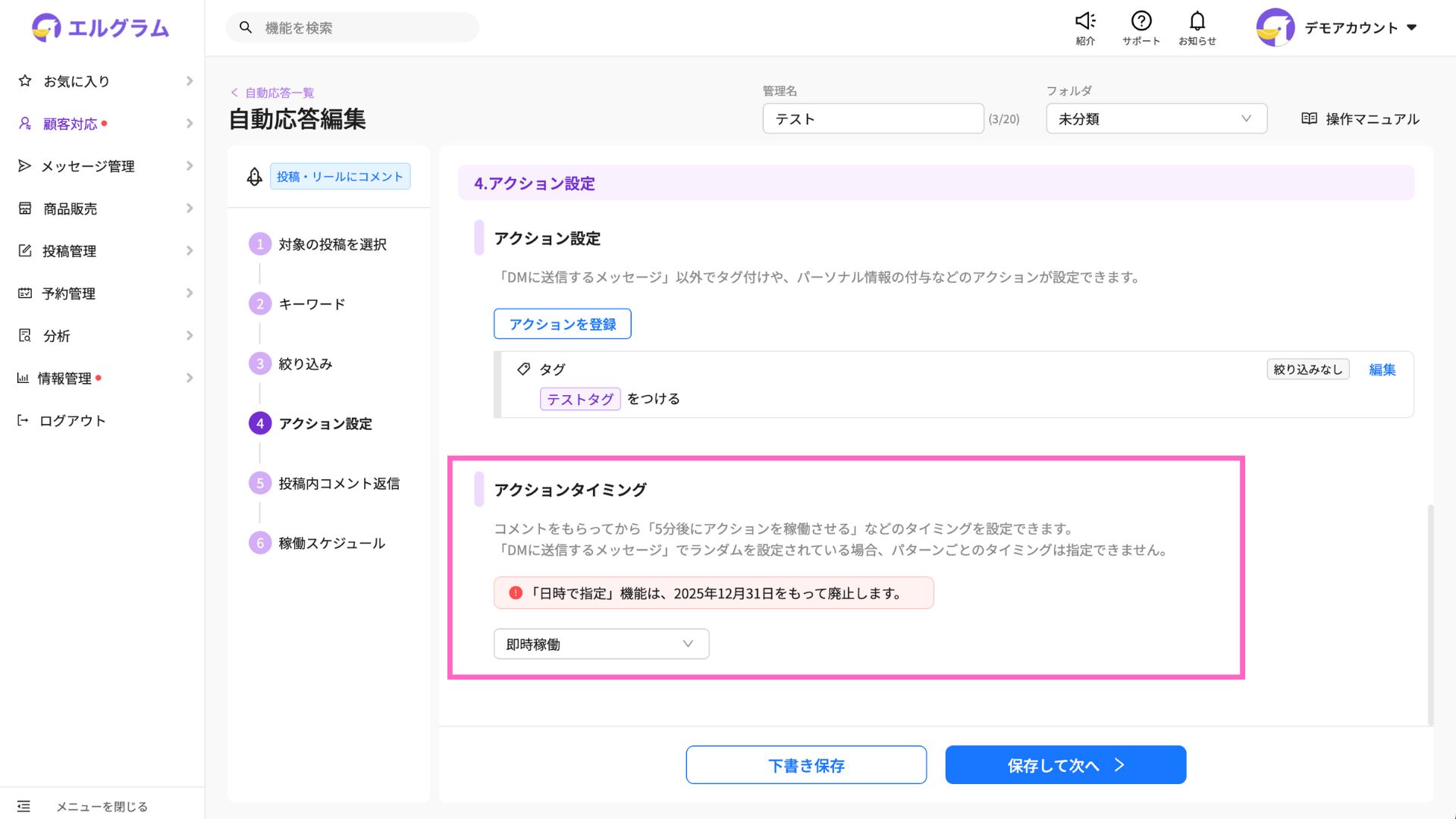
Task: Go to step 2 キーワード
Action: click(311, 304)
